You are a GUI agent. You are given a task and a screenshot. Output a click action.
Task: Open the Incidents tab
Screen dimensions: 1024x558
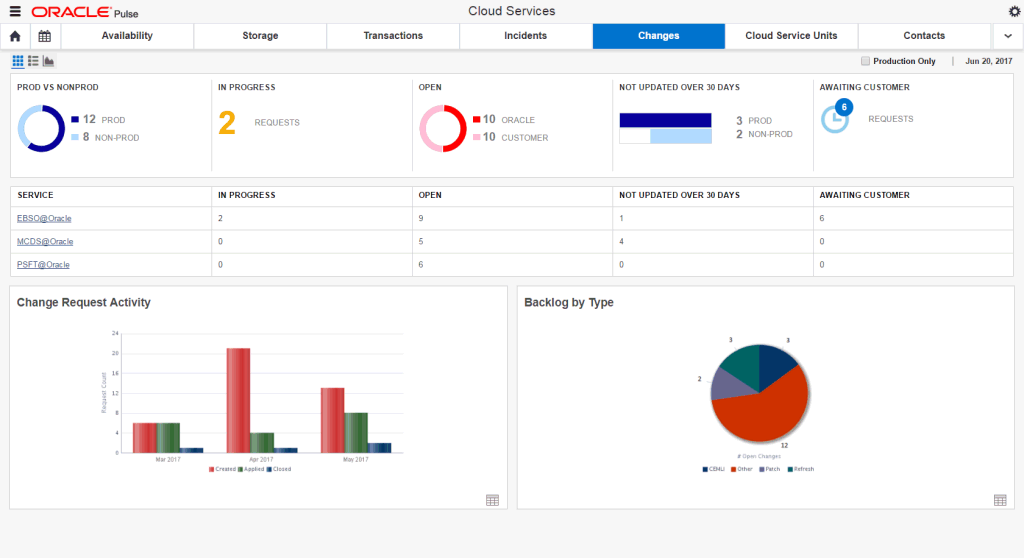[x=526, y=36]
